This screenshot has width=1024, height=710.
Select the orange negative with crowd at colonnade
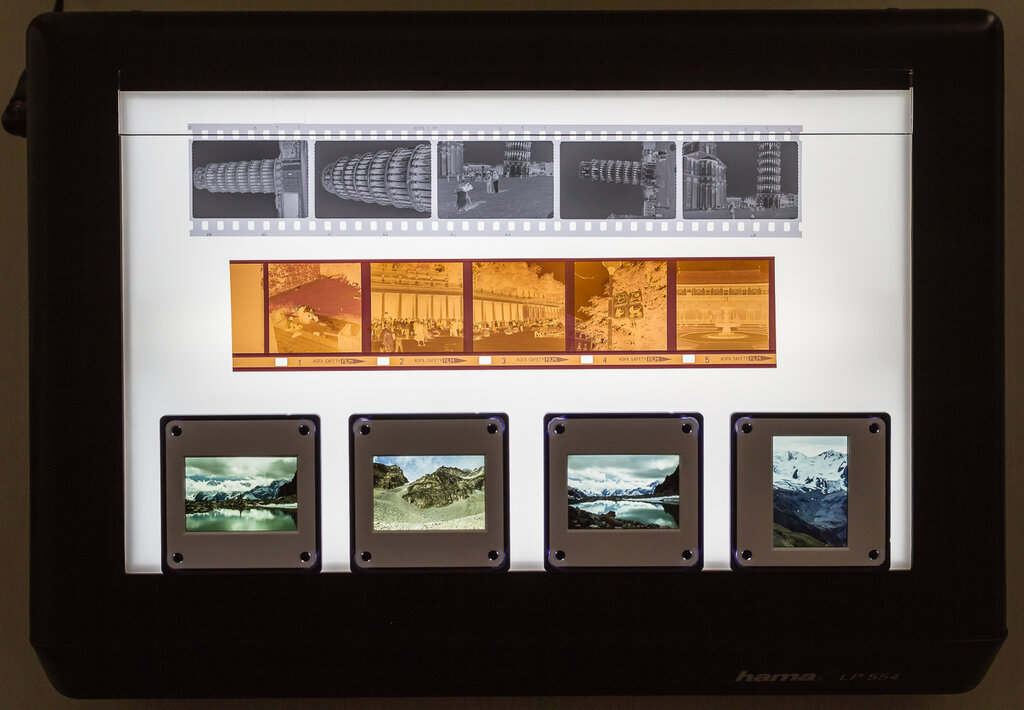(x=417, y=306)
